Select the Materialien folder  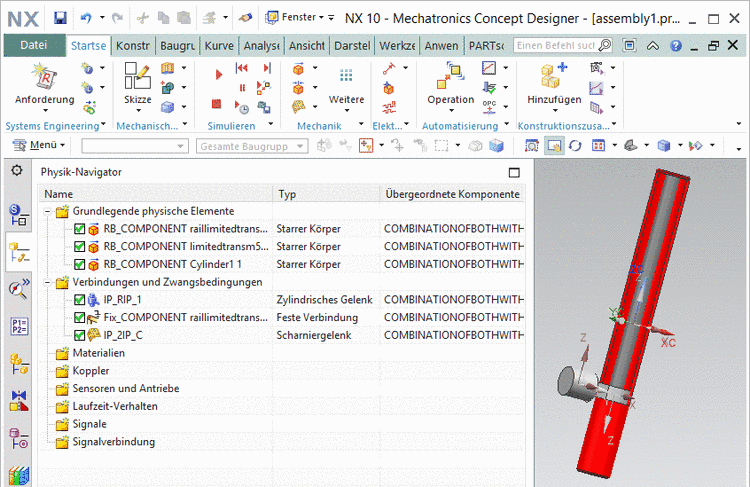pos(99,353)
